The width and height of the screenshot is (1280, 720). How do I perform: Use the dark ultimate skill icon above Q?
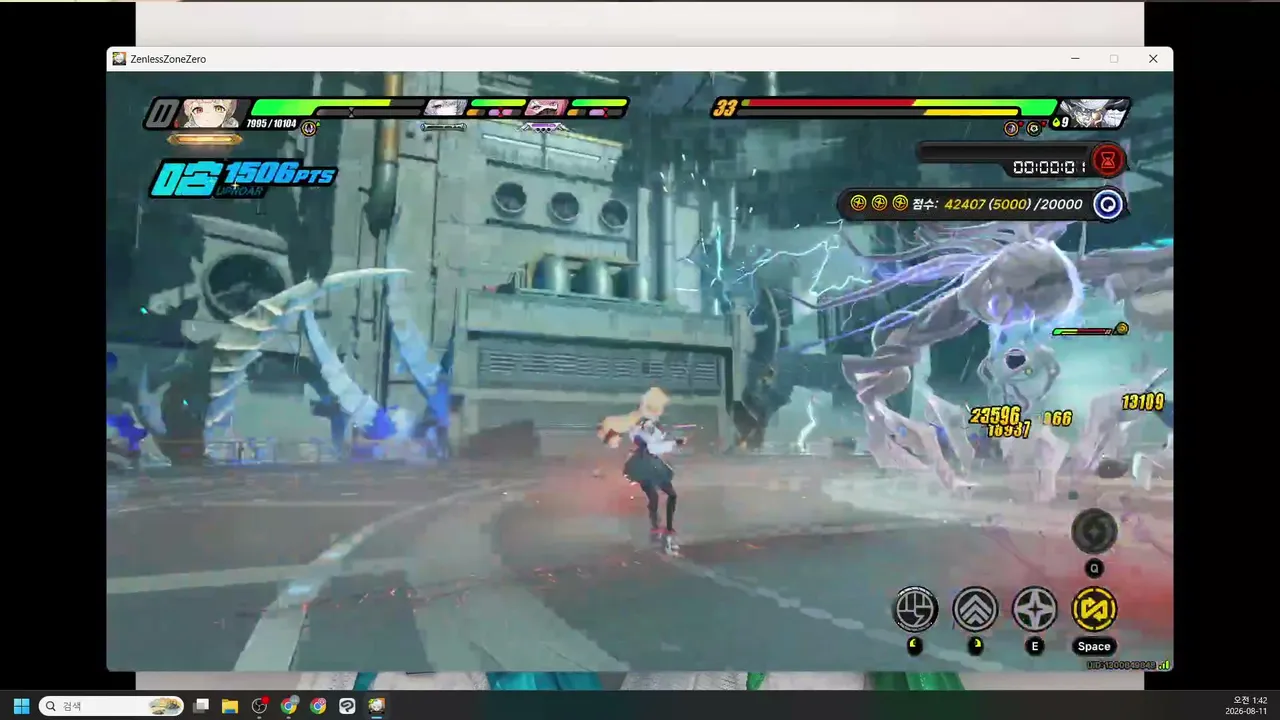tap(1094, 531)
